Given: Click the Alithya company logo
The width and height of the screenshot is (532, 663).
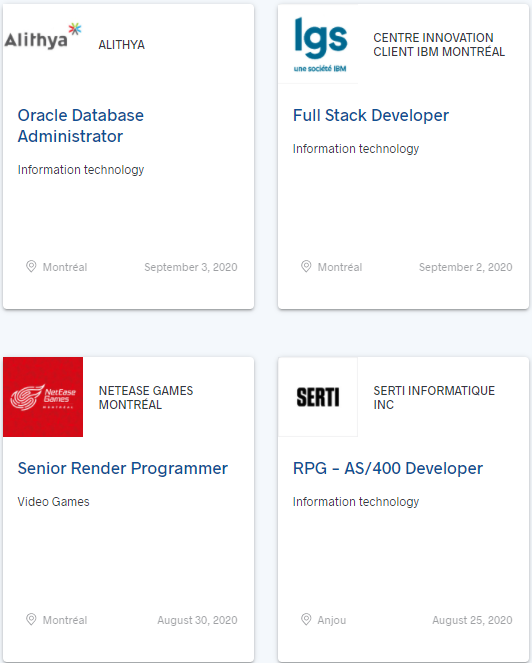Looking at the screenshot, I should tap(43, 37).
